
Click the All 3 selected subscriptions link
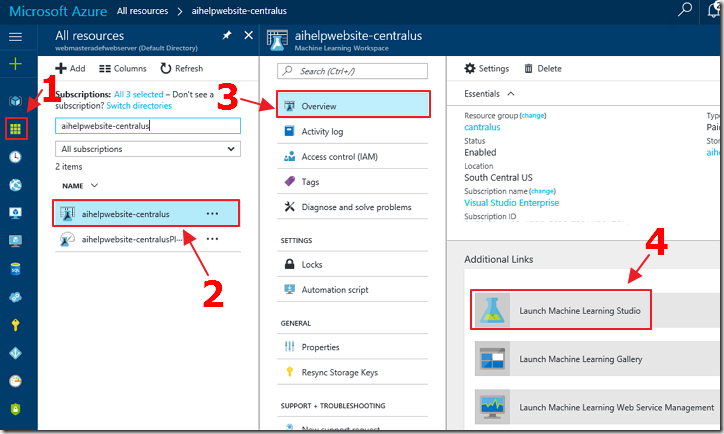point(139,94)
